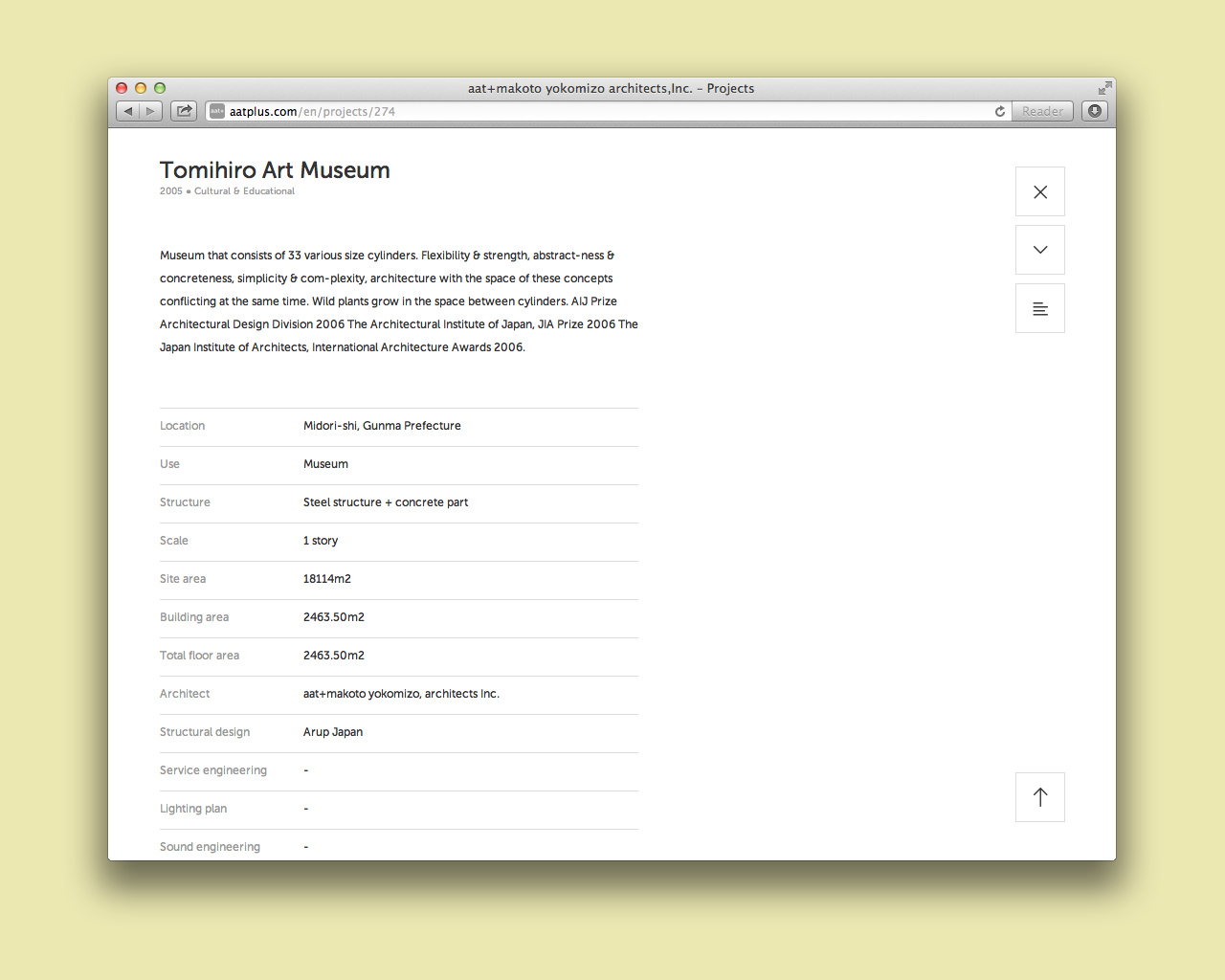Go back using the browser back arrow

click(128, 111)
